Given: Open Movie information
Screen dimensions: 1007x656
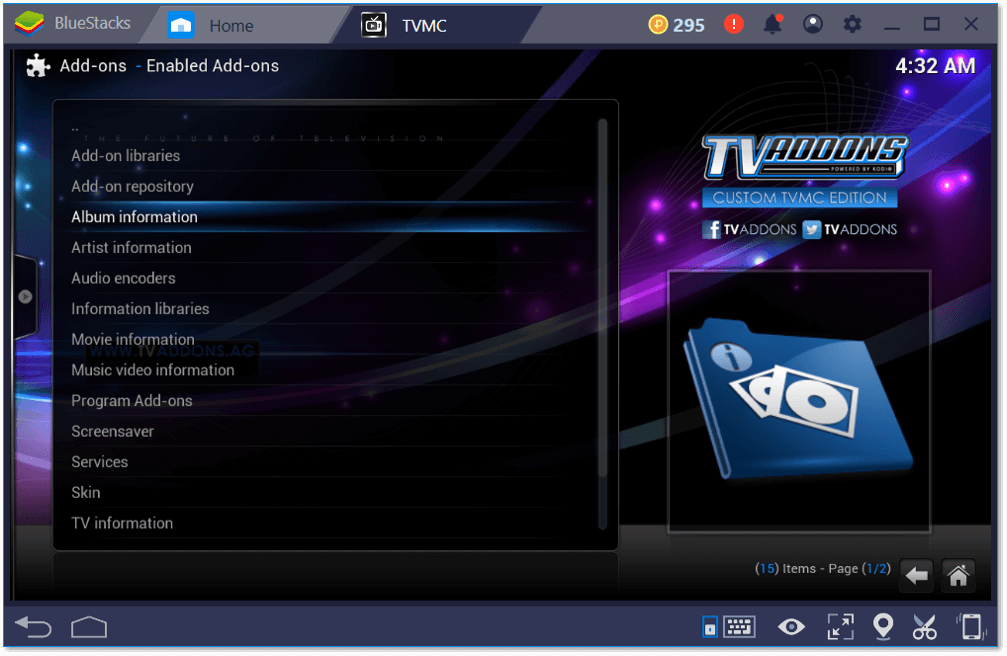Looking at the screenshot, I should pos(328,339).
